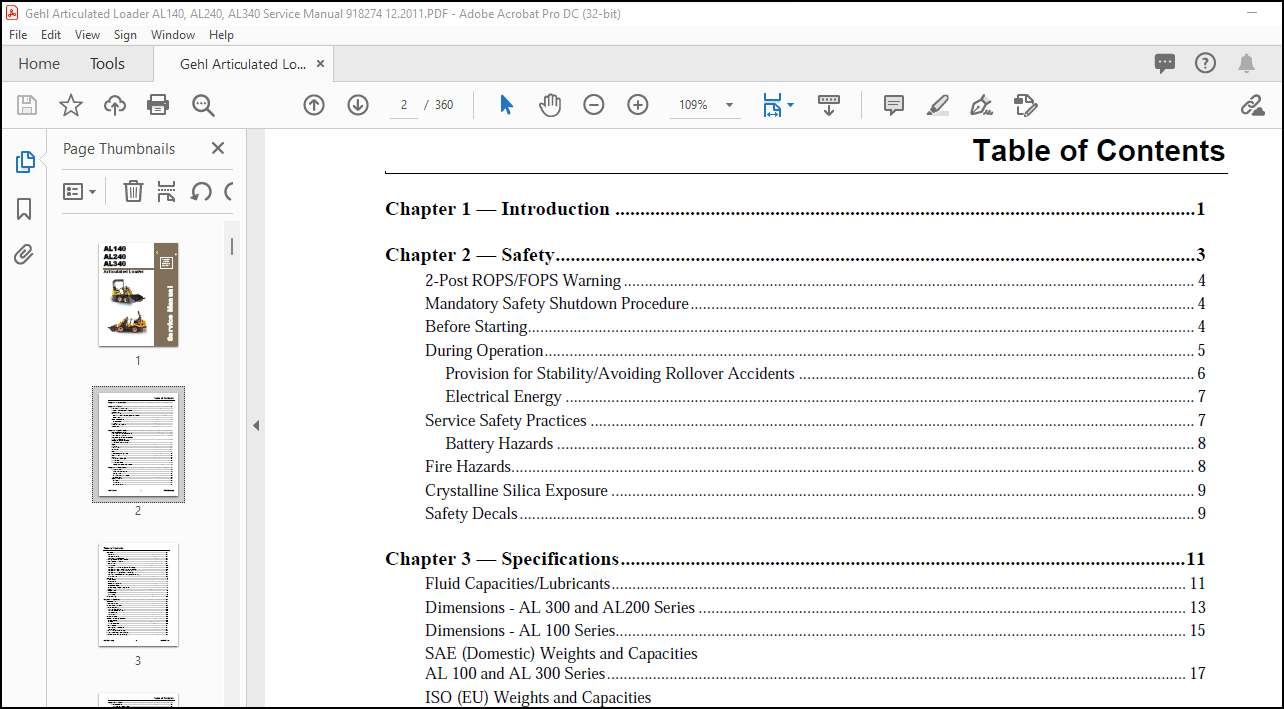Share a link to this file

(x=1252, y=105)
